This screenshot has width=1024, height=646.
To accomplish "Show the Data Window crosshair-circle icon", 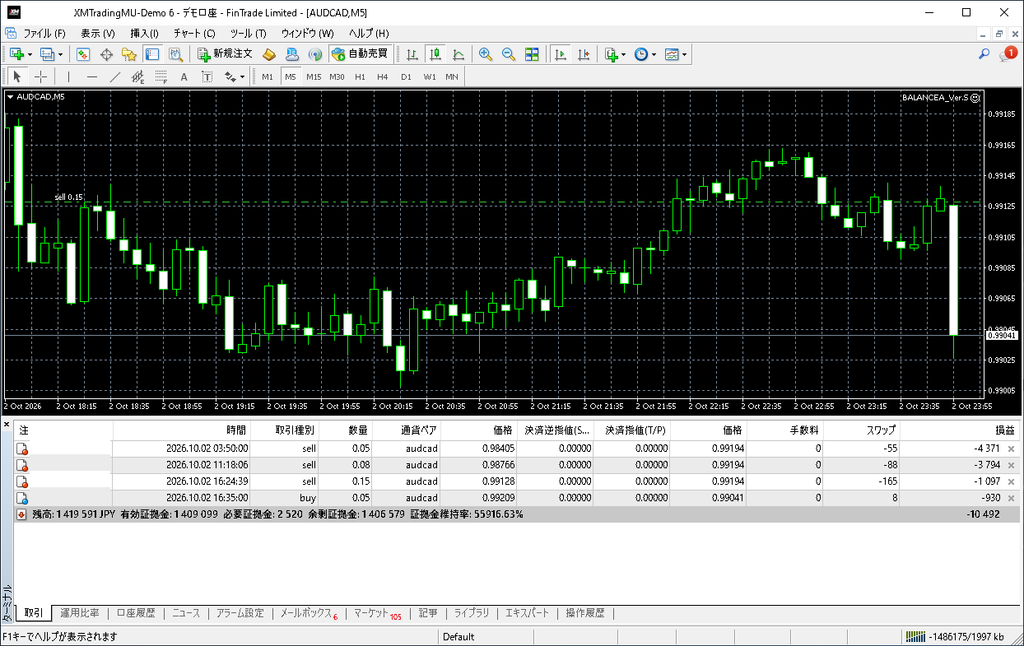I will (106, 54).
